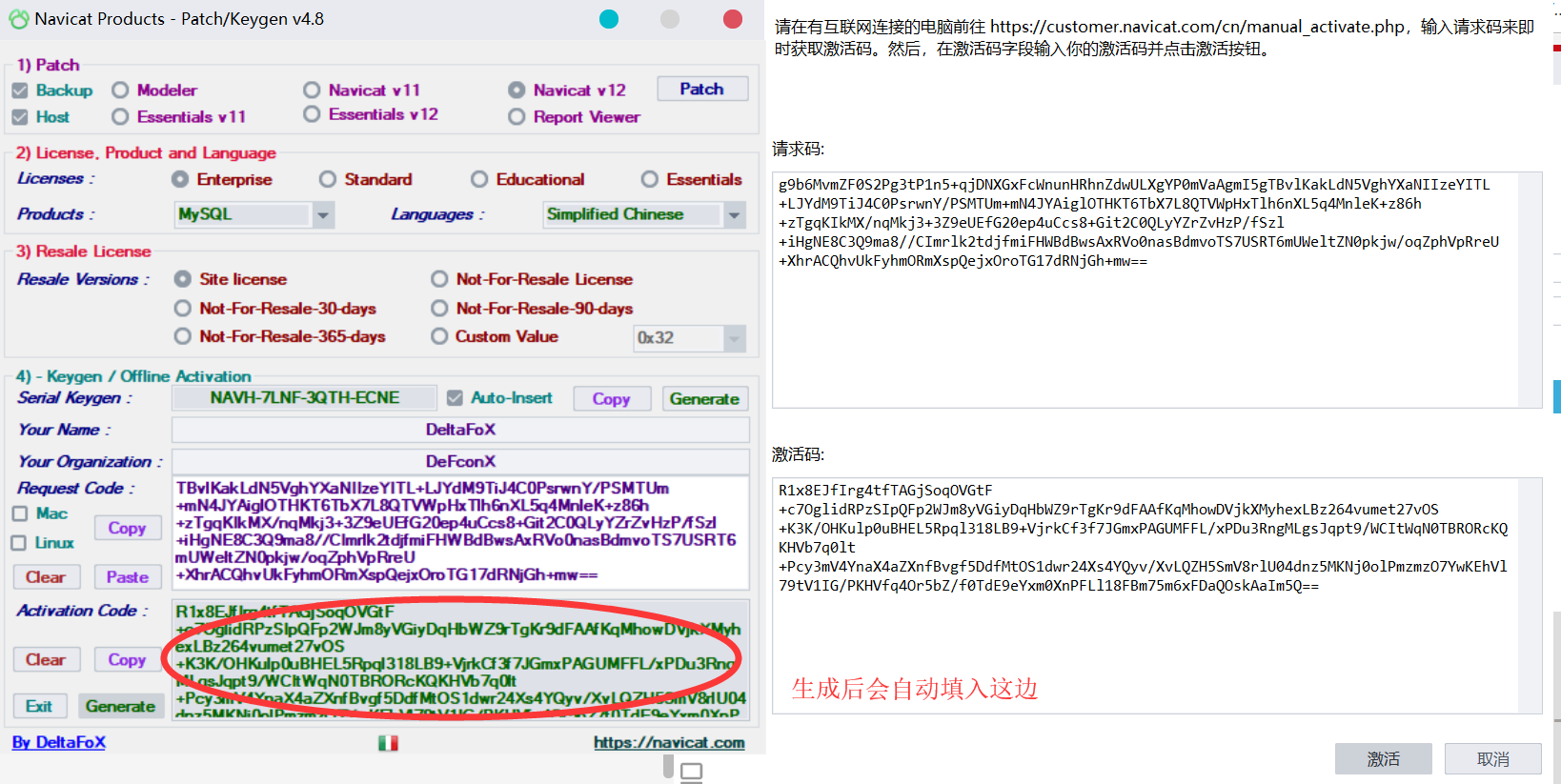Screen dimensions: 1561x784
Task: Click the Paste button
Action: 128,577
